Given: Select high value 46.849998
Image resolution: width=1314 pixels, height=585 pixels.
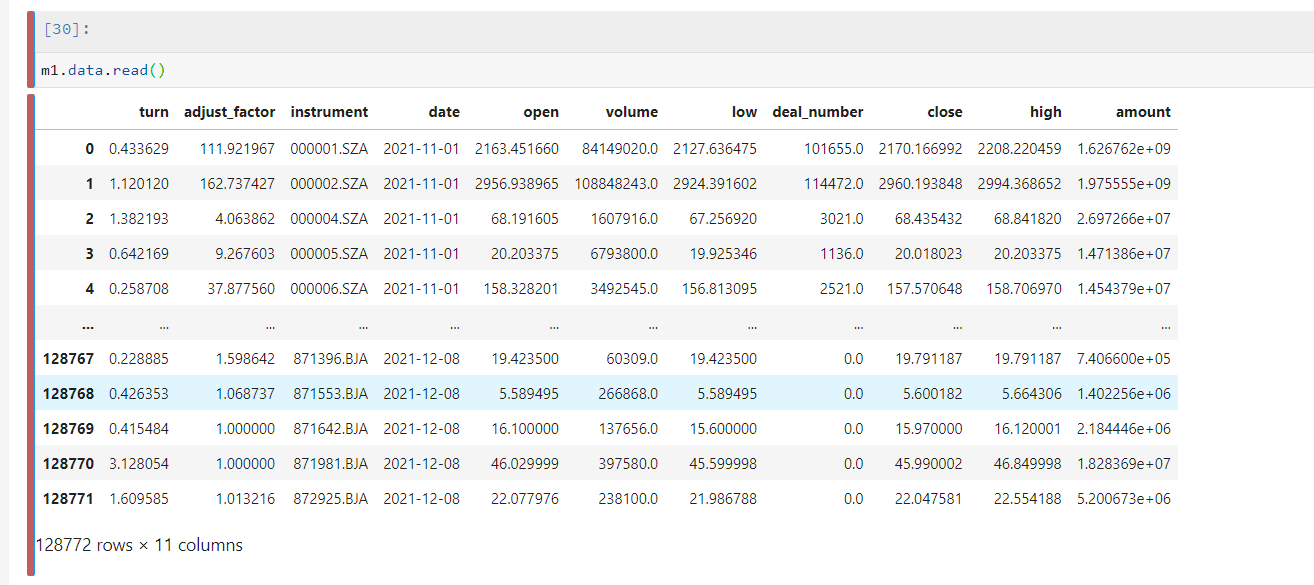Looking at the screenshot, I should point(1029,464).
